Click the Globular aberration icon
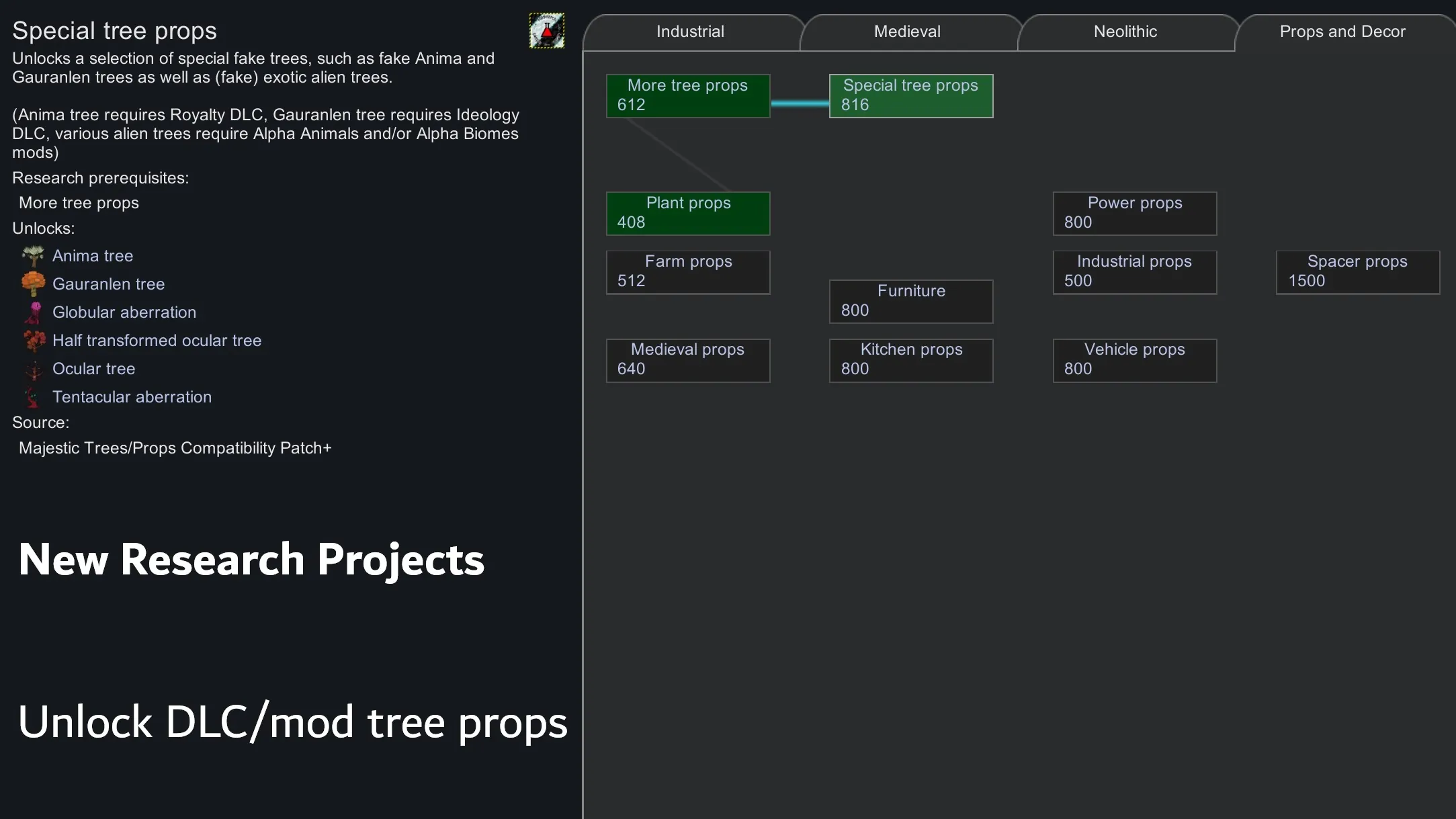The image size is (1456, 819). pos(33,312)
